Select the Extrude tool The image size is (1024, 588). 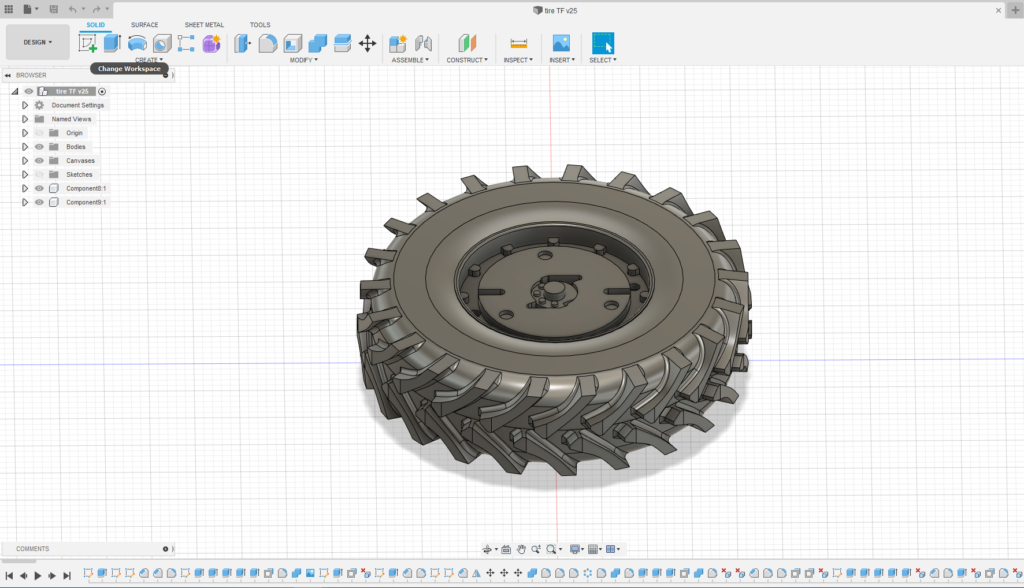tap(112, 43)
